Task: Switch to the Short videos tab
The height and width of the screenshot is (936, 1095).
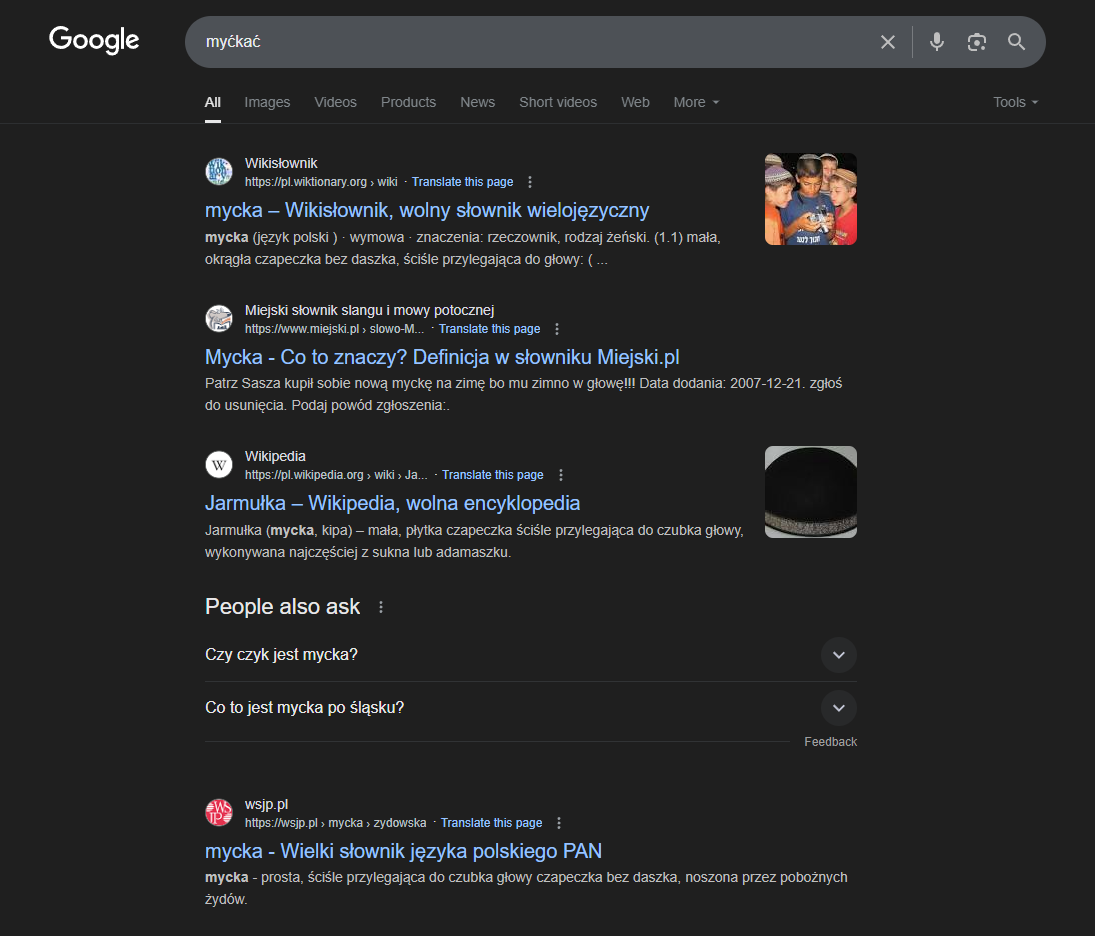Action: click(558, 102)
